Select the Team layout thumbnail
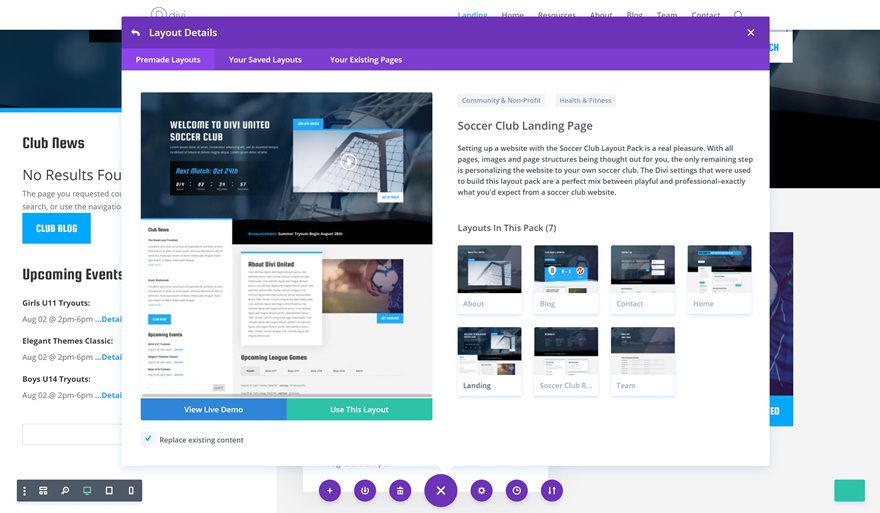The height and width of the screenshot is (513, 880). coord(643,361)
